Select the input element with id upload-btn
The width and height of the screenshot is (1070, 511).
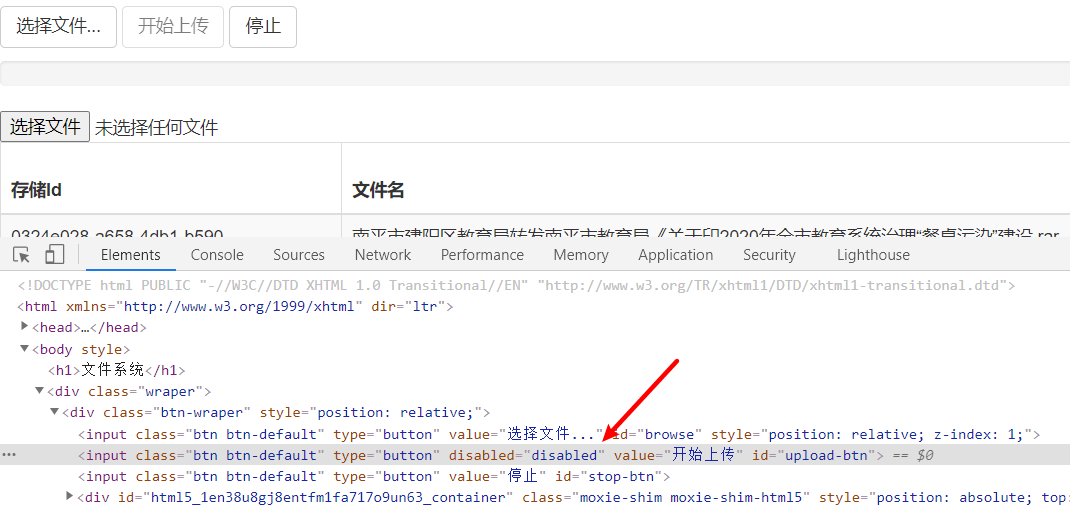click(x=535, y=455)
